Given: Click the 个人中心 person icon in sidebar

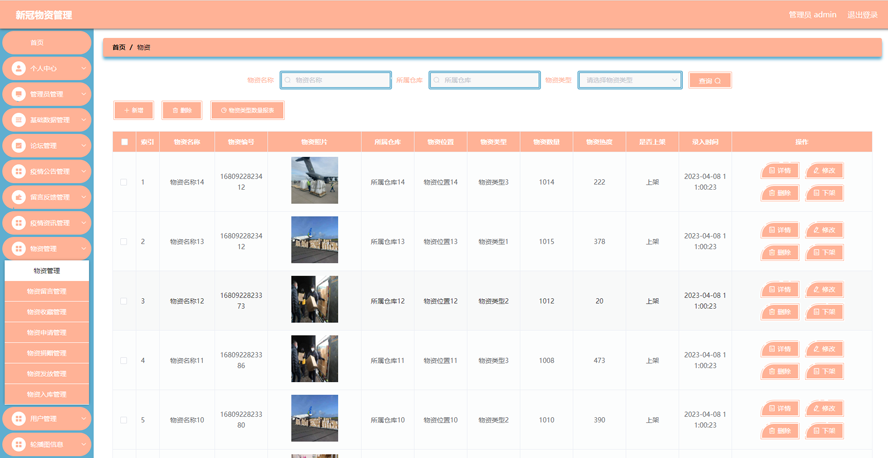Looking at the screenshot, I should (x=19, y=68).
